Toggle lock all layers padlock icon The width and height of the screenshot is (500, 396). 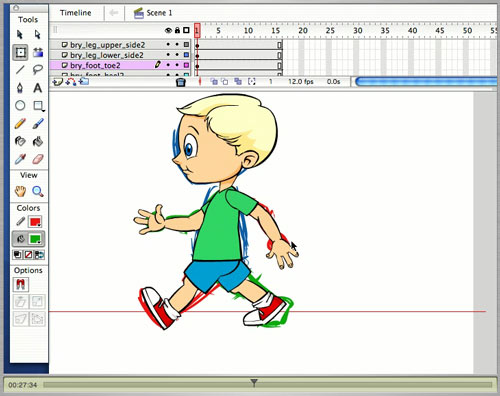pyautogui.click(x=177, y=30)
